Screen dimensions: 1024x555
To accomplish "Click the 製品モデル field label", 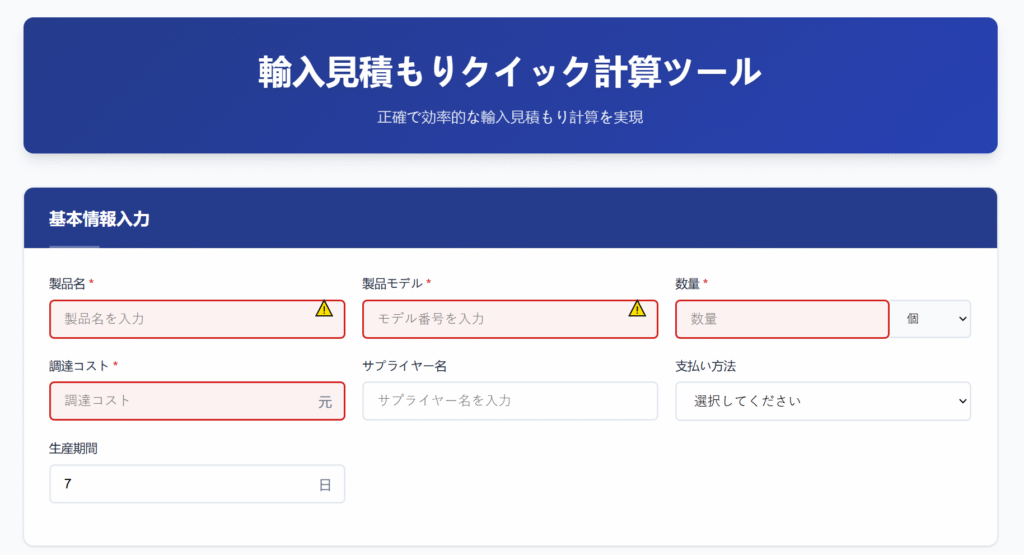I will [393, 284].
